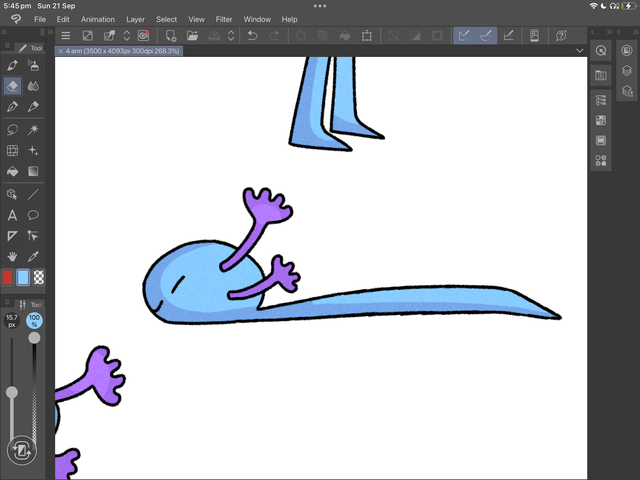
Task: Click the Undo arrow in the command bar
Action: pos(252,36)
